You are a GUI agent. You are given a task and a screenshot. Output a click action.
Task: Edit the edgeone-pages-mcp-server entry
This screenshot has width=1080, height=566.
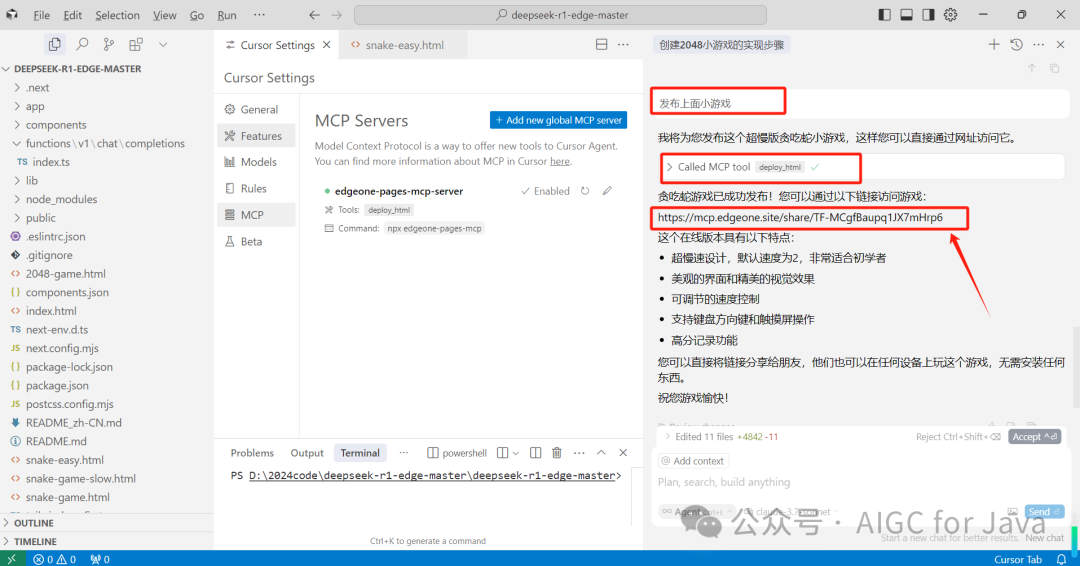(x=607, y=191)
